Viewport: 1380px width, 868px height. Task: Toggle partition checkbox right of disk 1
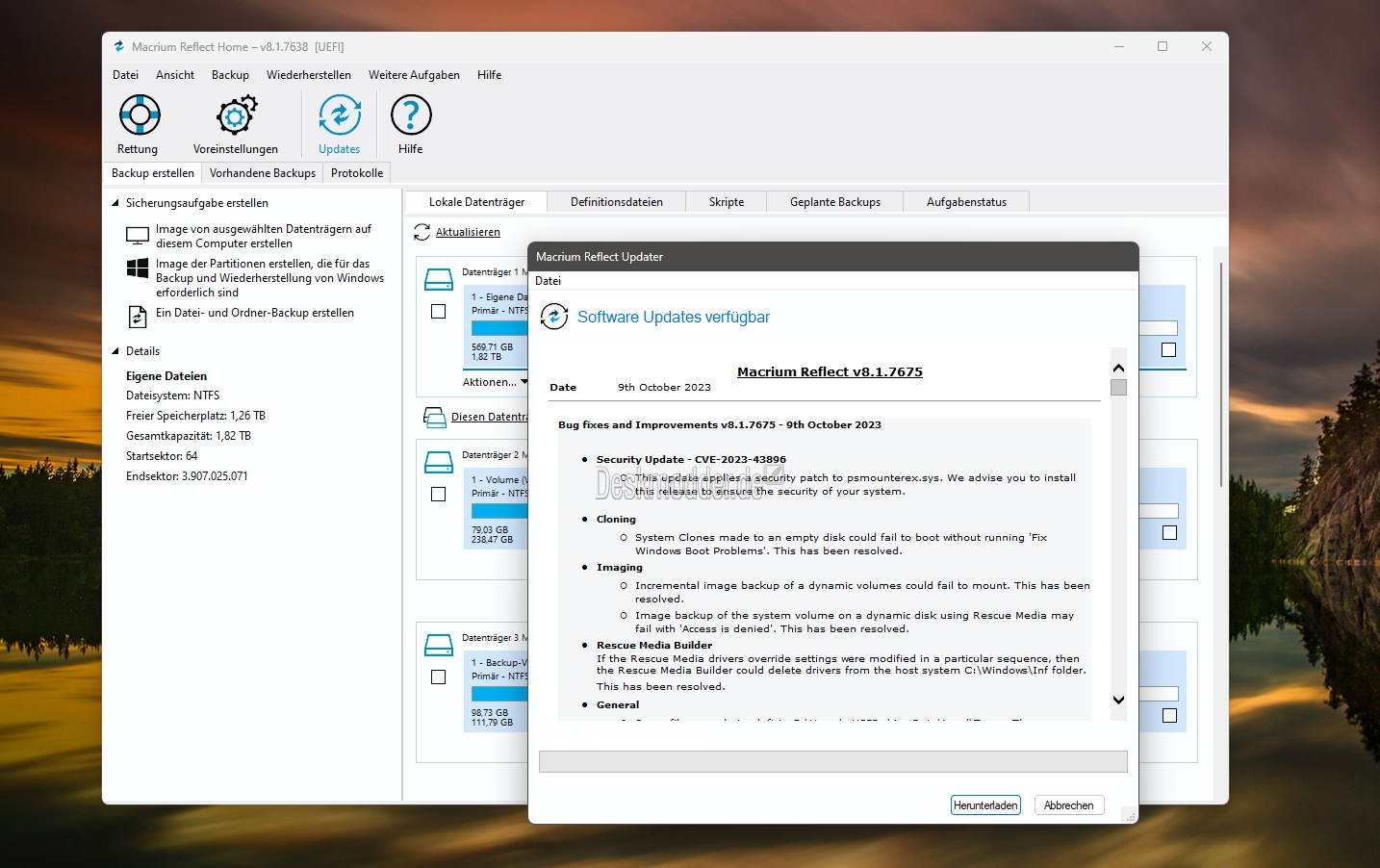(1169, 350)
